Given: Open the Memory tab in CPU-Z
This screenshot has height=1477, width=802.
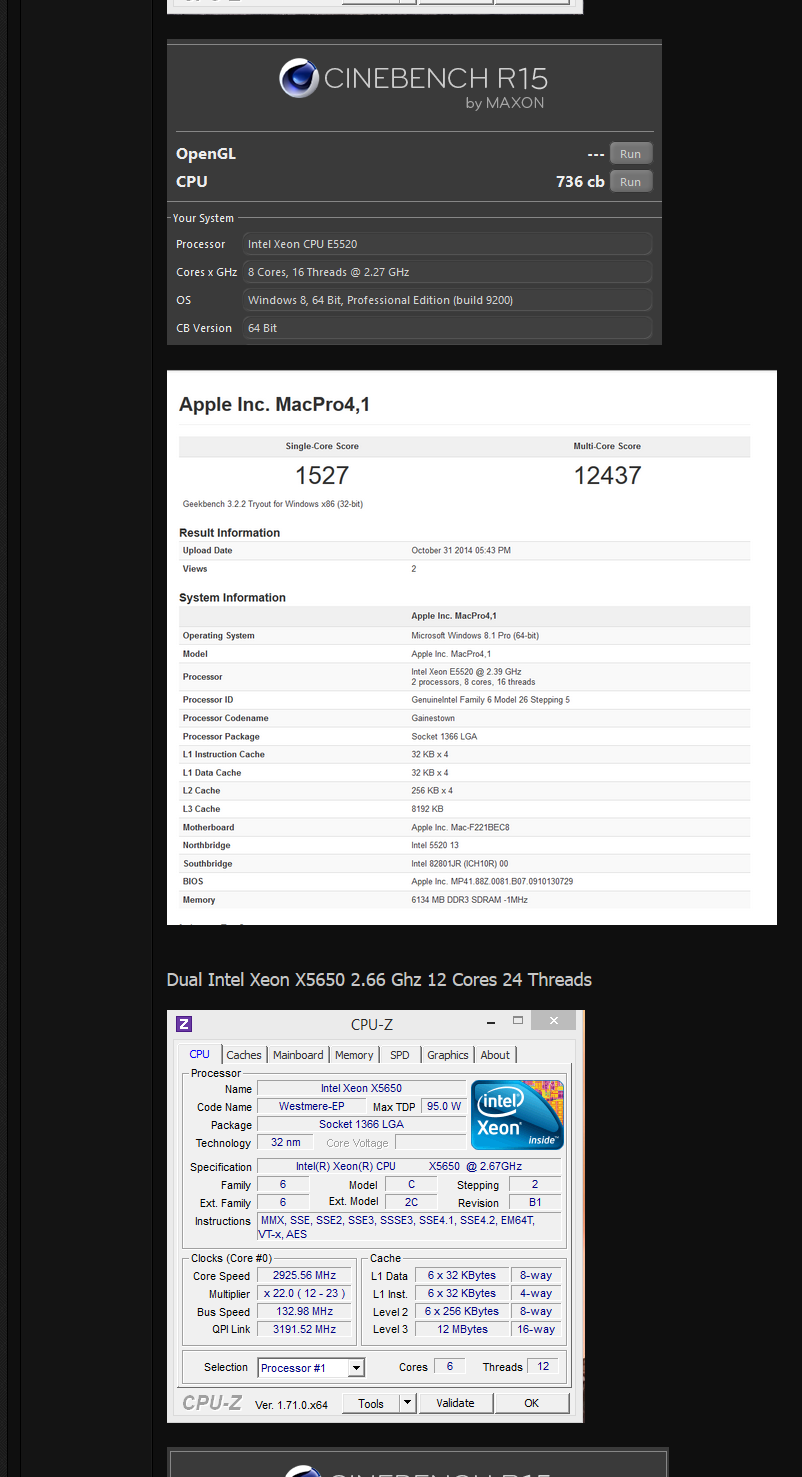Looking at the screenshot, I should tap(354, 1055).
